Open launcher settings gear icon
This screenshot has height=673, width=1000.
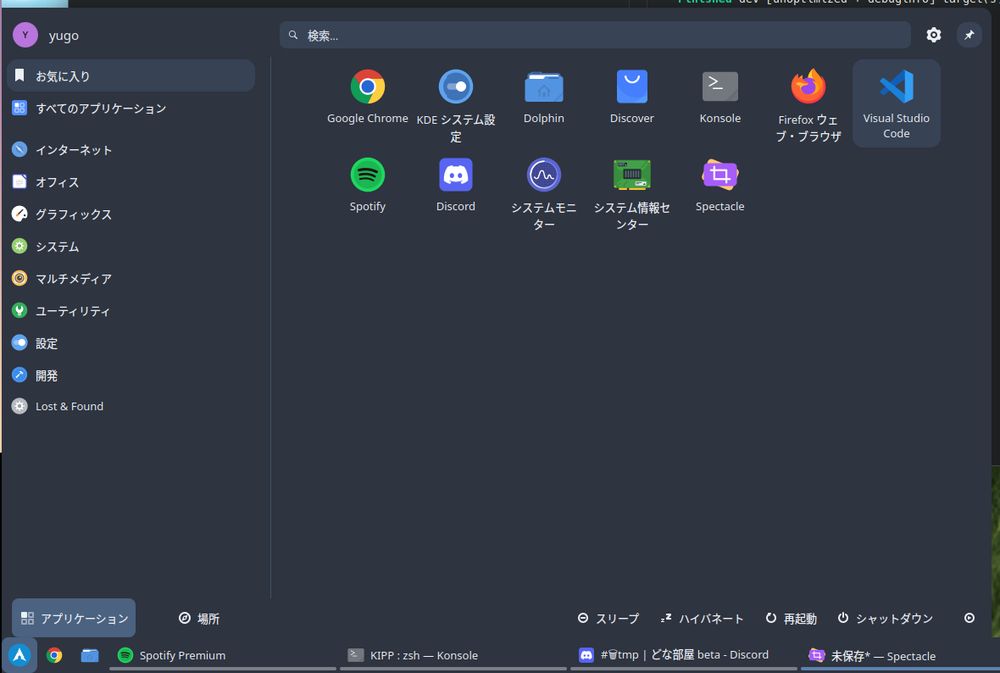coord(933,35)
